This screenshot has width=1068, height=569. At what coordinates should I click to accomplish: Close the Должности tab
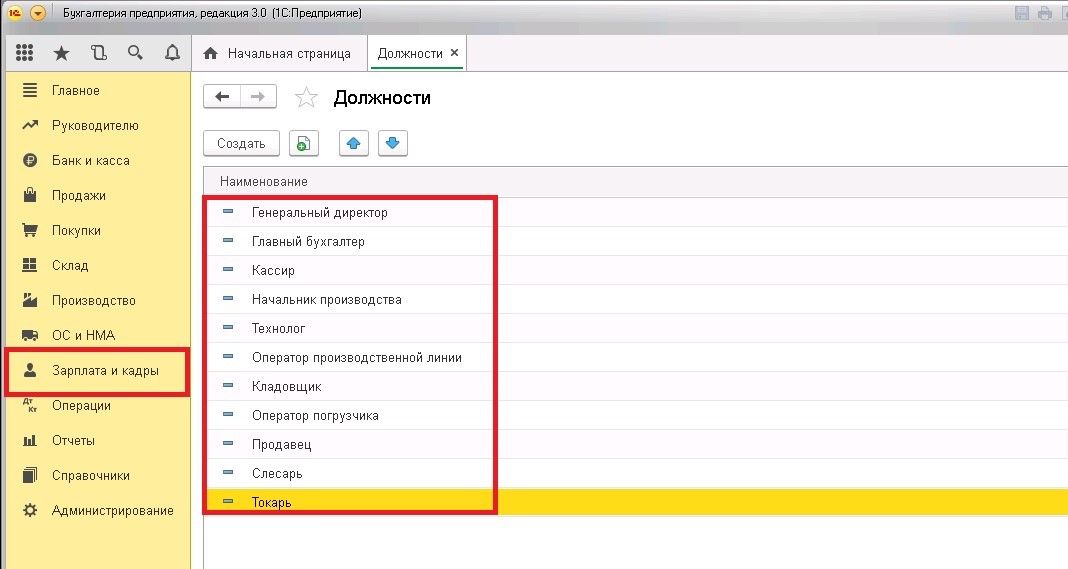tap(454, 52)
